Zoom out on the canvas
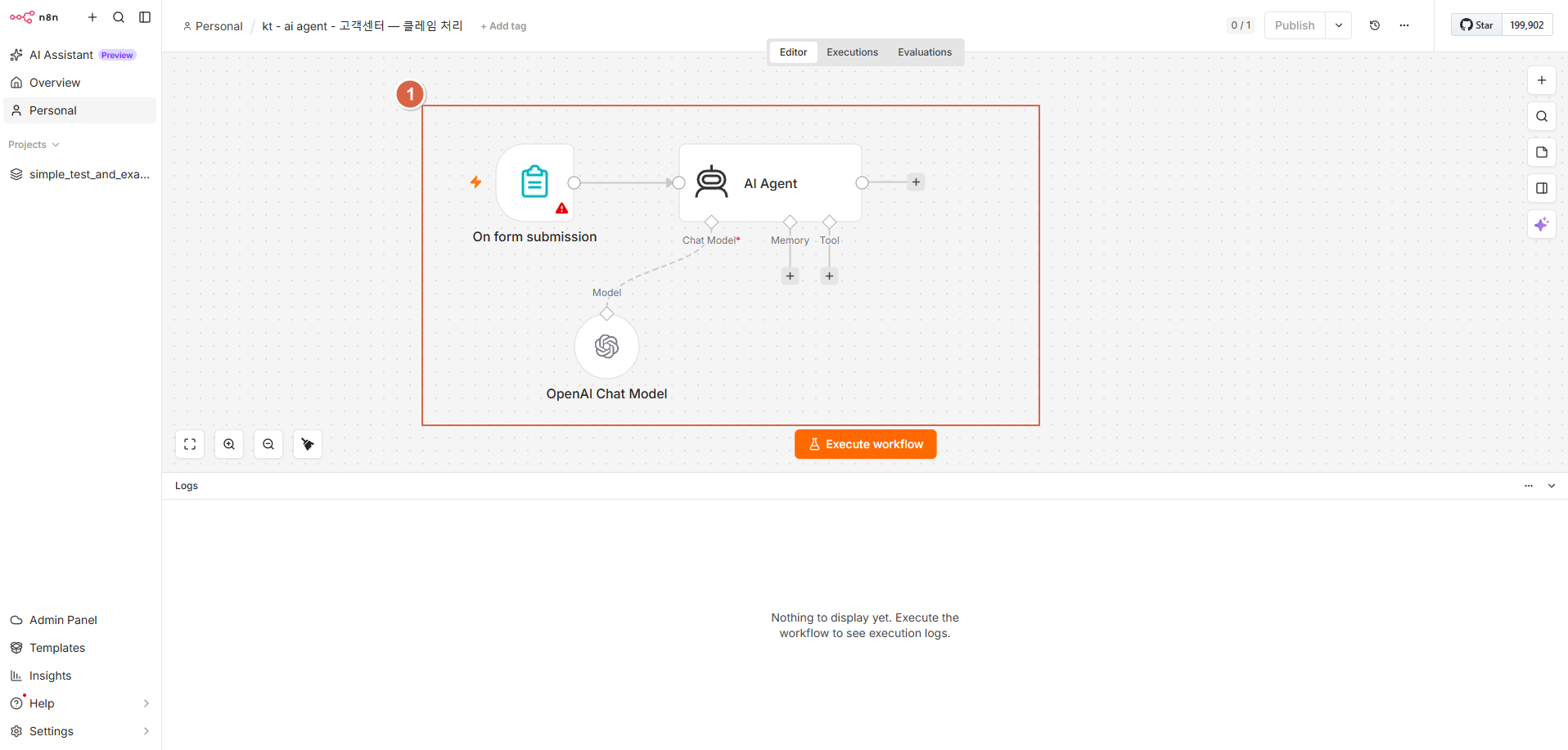Viewport: 1568px width, 750px height. tap(268, 444)
